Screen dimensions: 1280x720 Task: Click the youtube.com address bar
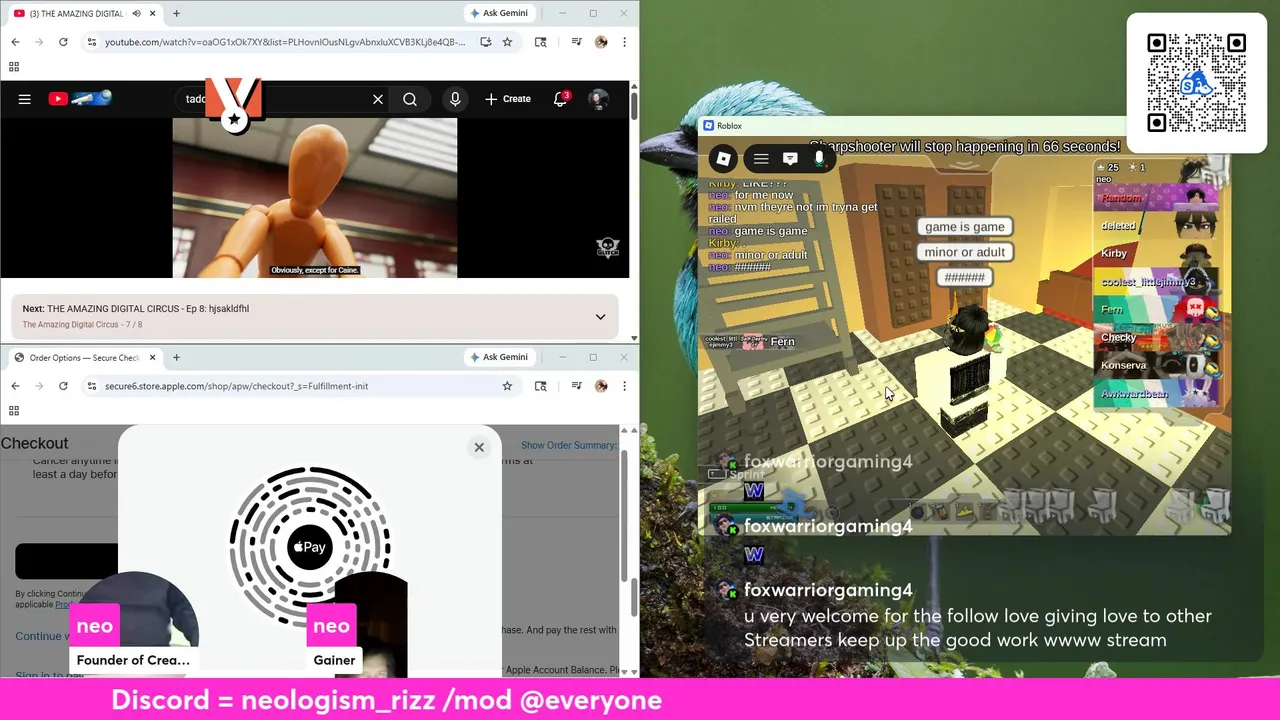click(x=285, y=42)
